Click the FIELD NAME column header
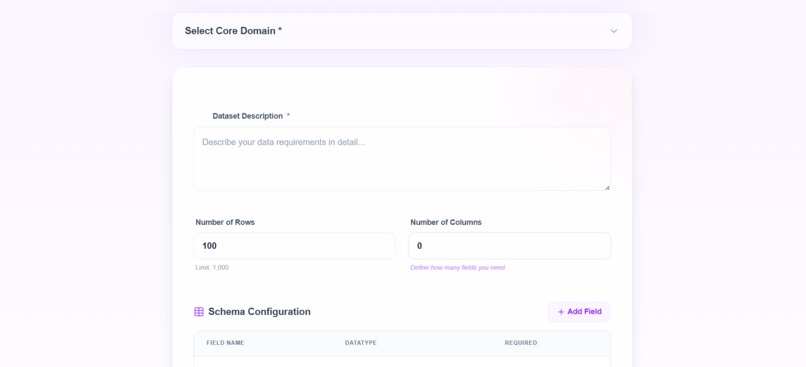This screenshot has height=367, width=806. (x=225, y=343)
